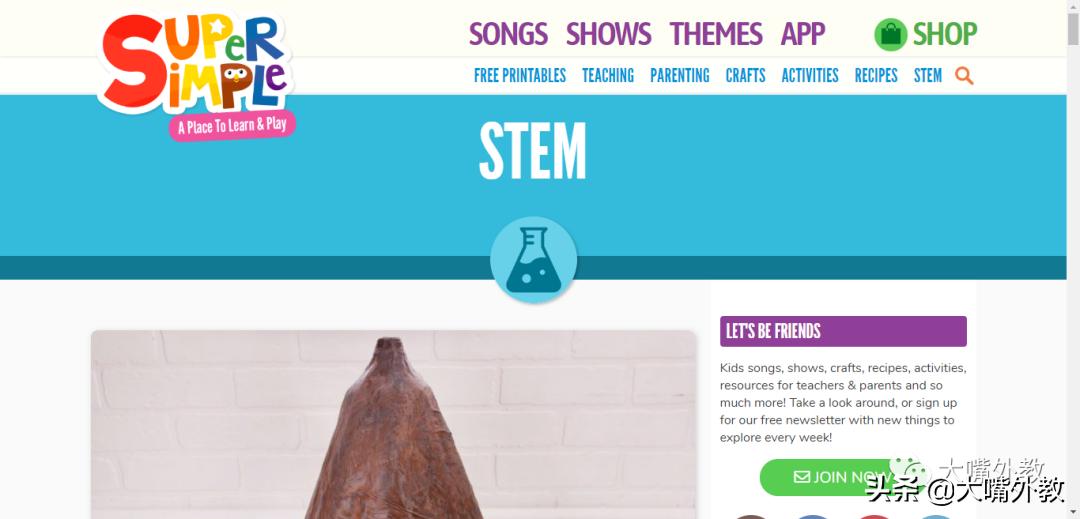Open FREE PRINTABLES page
The width and height of the screenshot is (1080, 519).
tap(520, 76)
